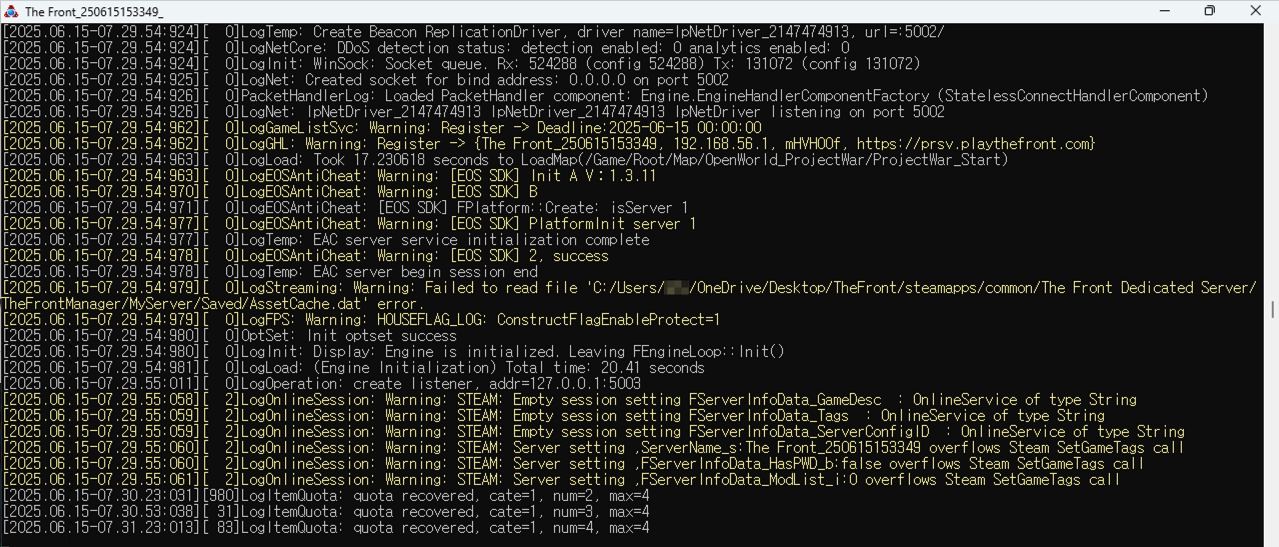This screenshot has height=547, width=1279.
Task: Select the 'create listener, addr=127.0.0.1:5003' line
Action: point(322,384)
